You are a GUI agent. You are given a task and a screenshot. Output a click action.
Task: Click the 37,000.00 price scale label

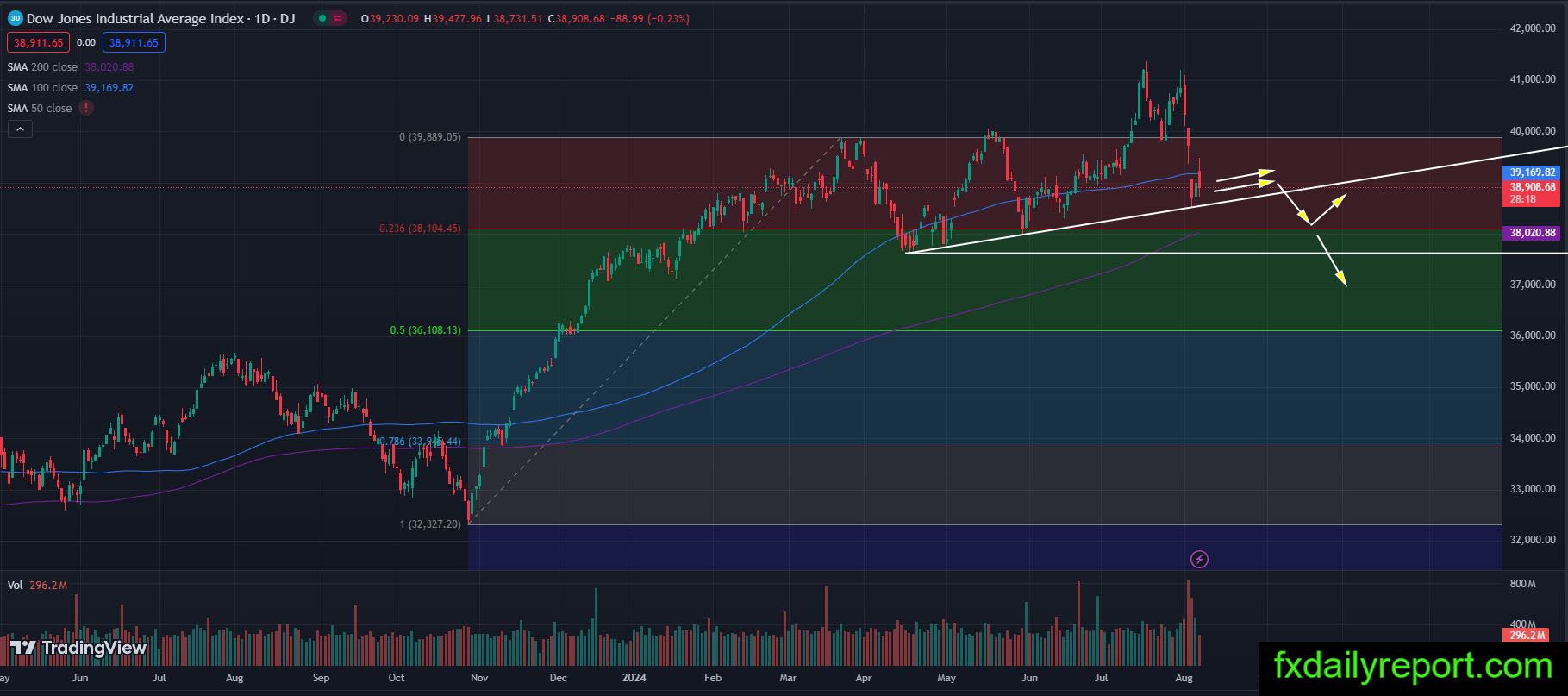tap(1533, 284)
